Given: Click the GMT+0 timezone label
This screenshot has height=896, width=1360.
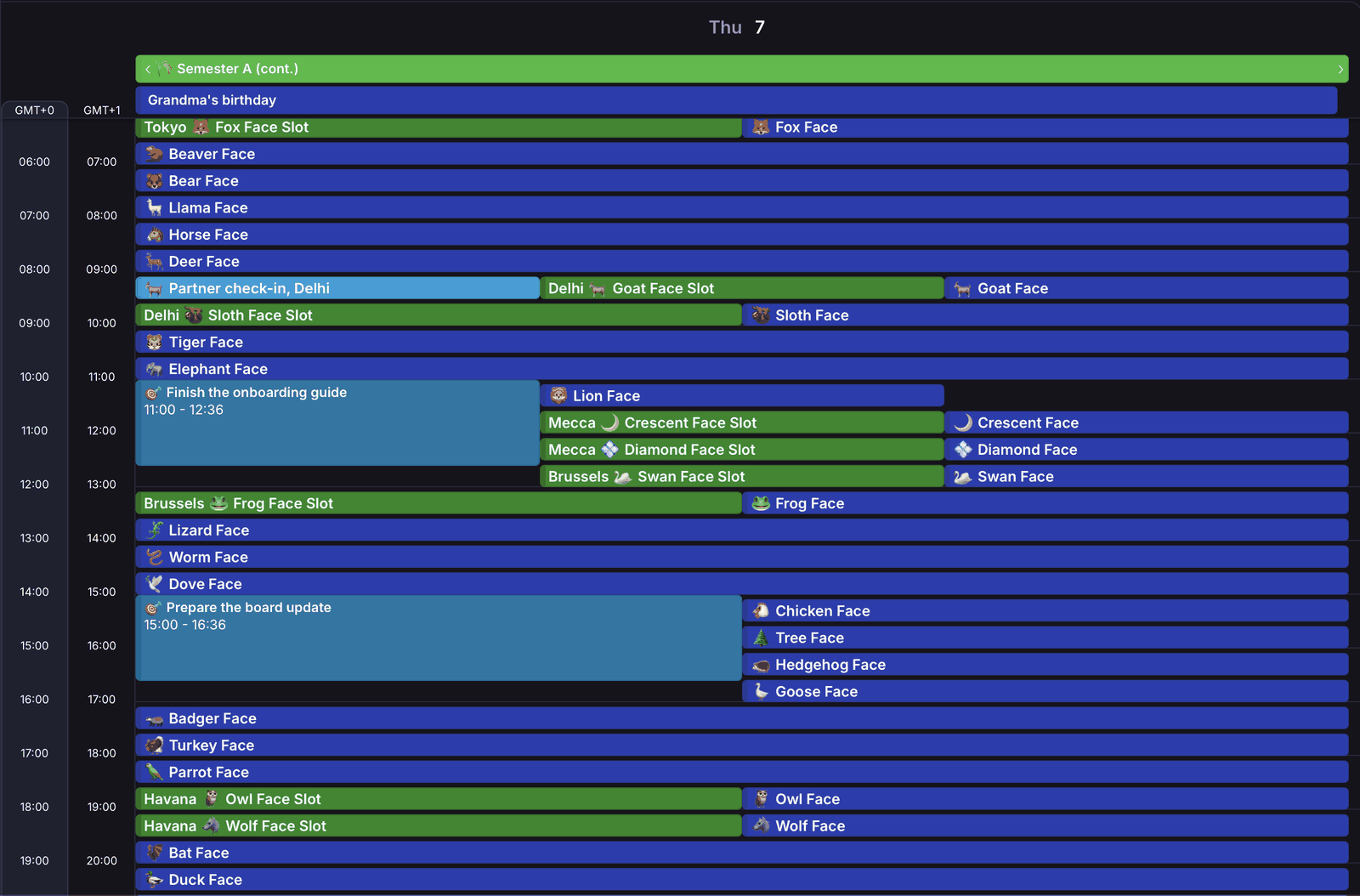Looking at the screenshot, I should click(x=34, y=111).
